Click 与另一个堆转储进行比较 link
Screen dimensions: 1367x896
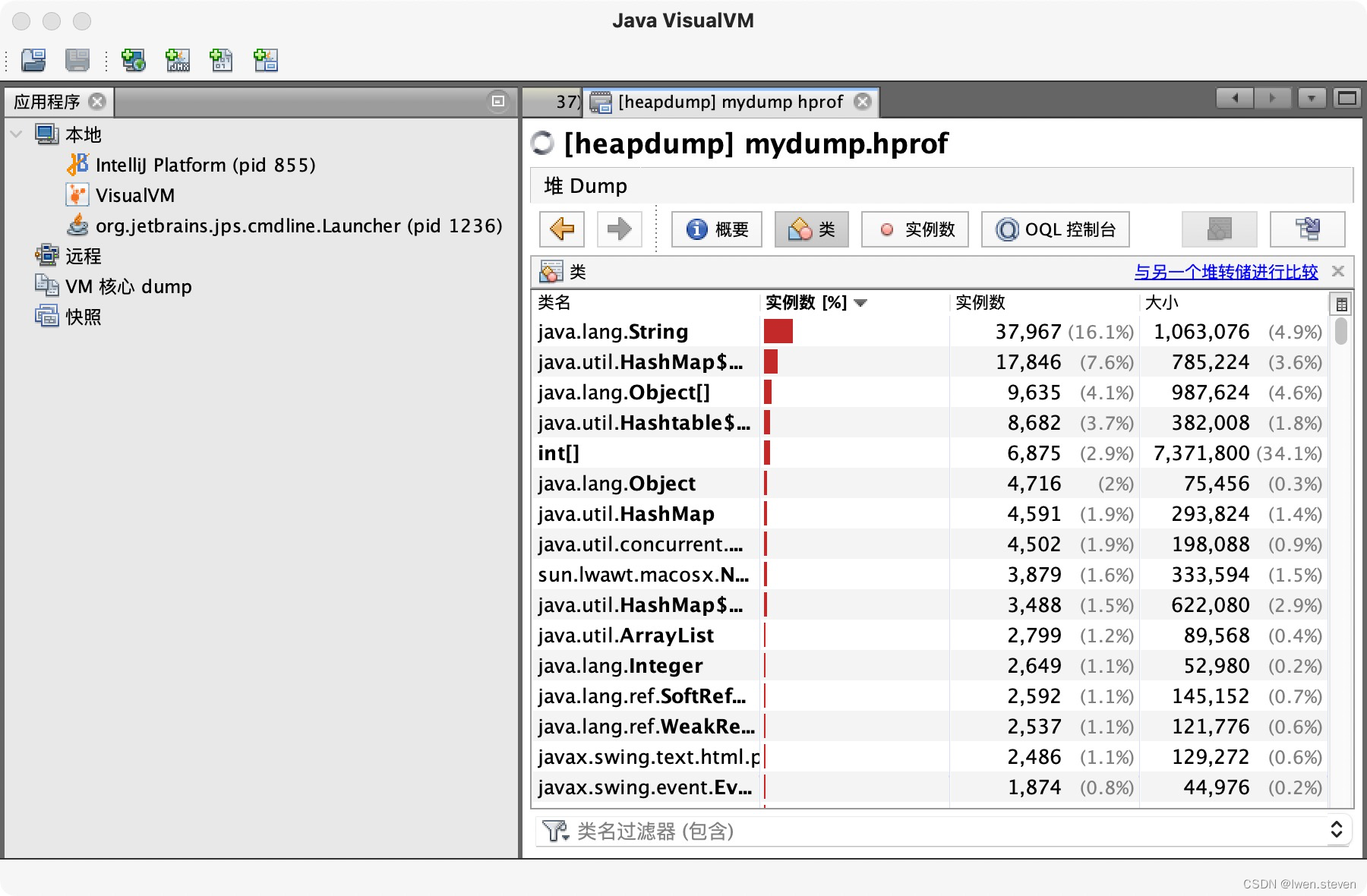click(1226, 272)
